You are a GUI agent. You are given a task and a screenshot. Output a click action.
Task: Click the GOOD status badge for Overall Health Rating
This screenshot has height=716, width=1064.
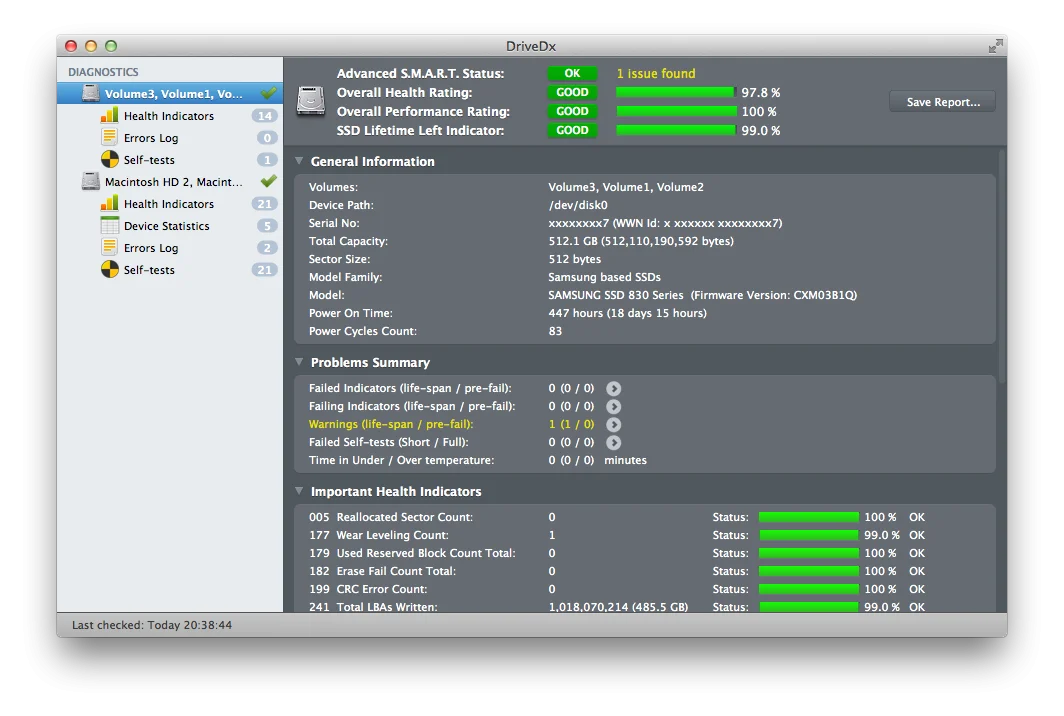click(572, 92)
